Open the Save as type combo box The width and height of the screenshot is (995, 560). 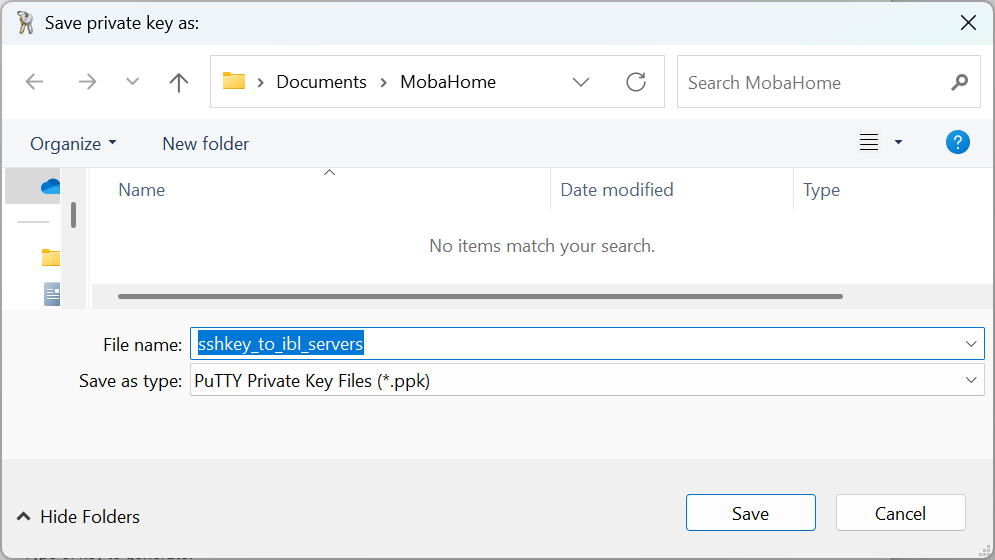click(587, 380)
